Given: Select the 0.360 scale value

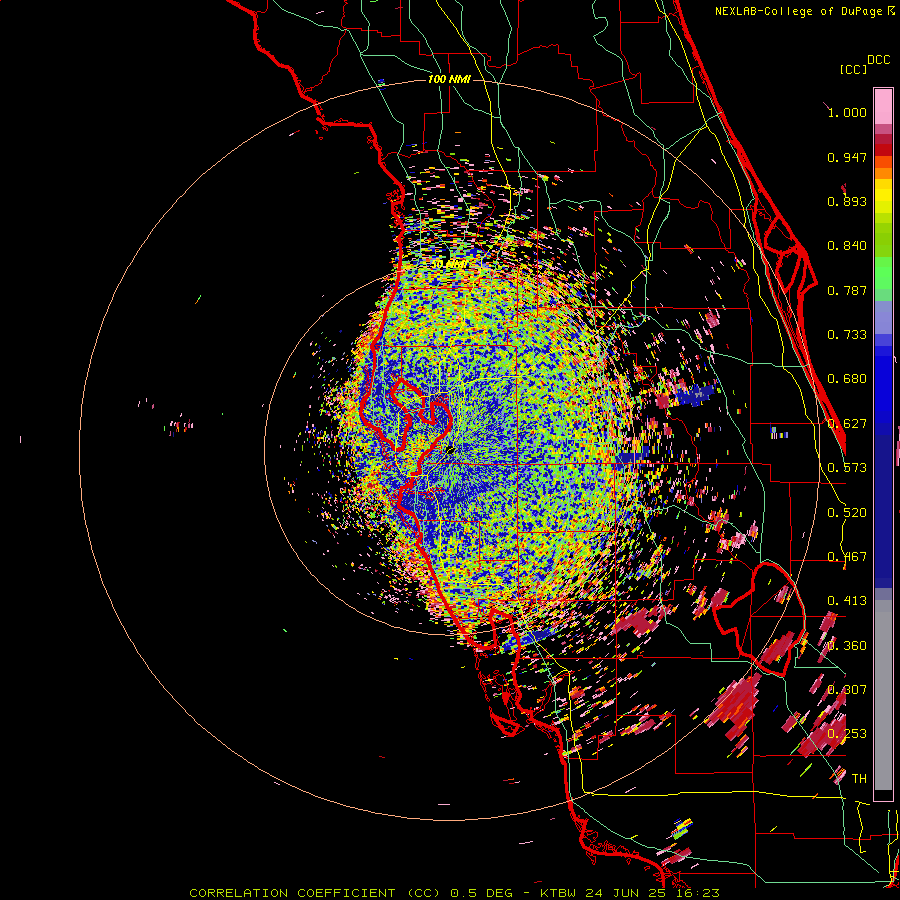Looking at the screenshot, I should point(847,646).
